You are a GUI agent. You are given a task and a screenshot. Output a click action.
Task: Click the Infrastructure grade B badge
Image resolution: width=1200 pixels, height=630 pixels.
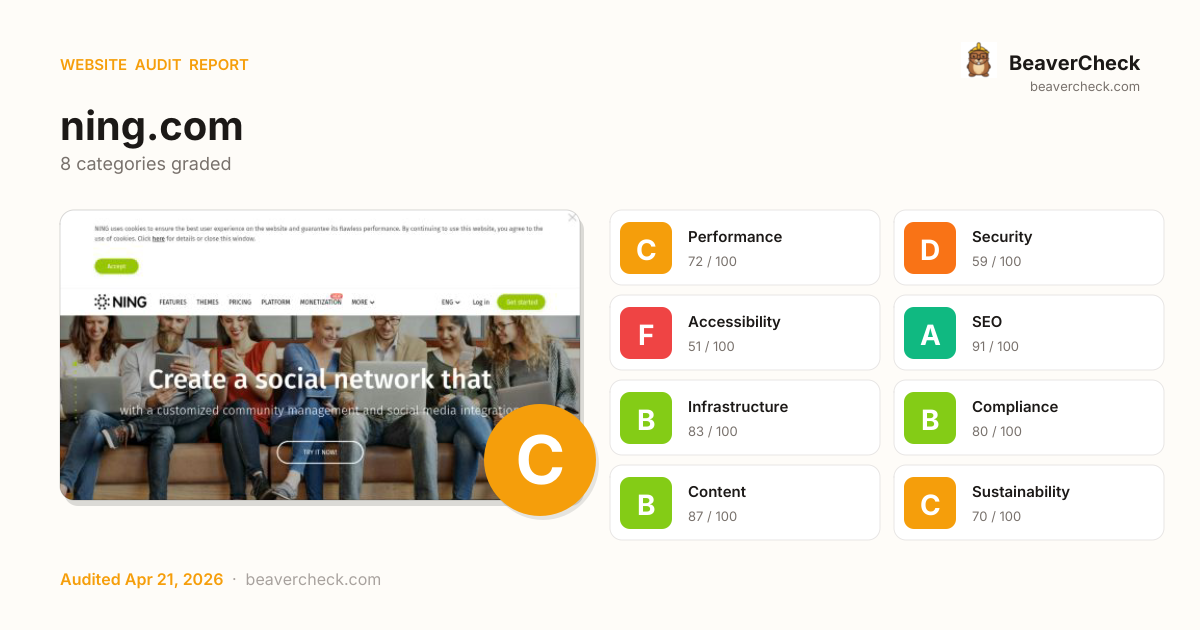(646, 418)
